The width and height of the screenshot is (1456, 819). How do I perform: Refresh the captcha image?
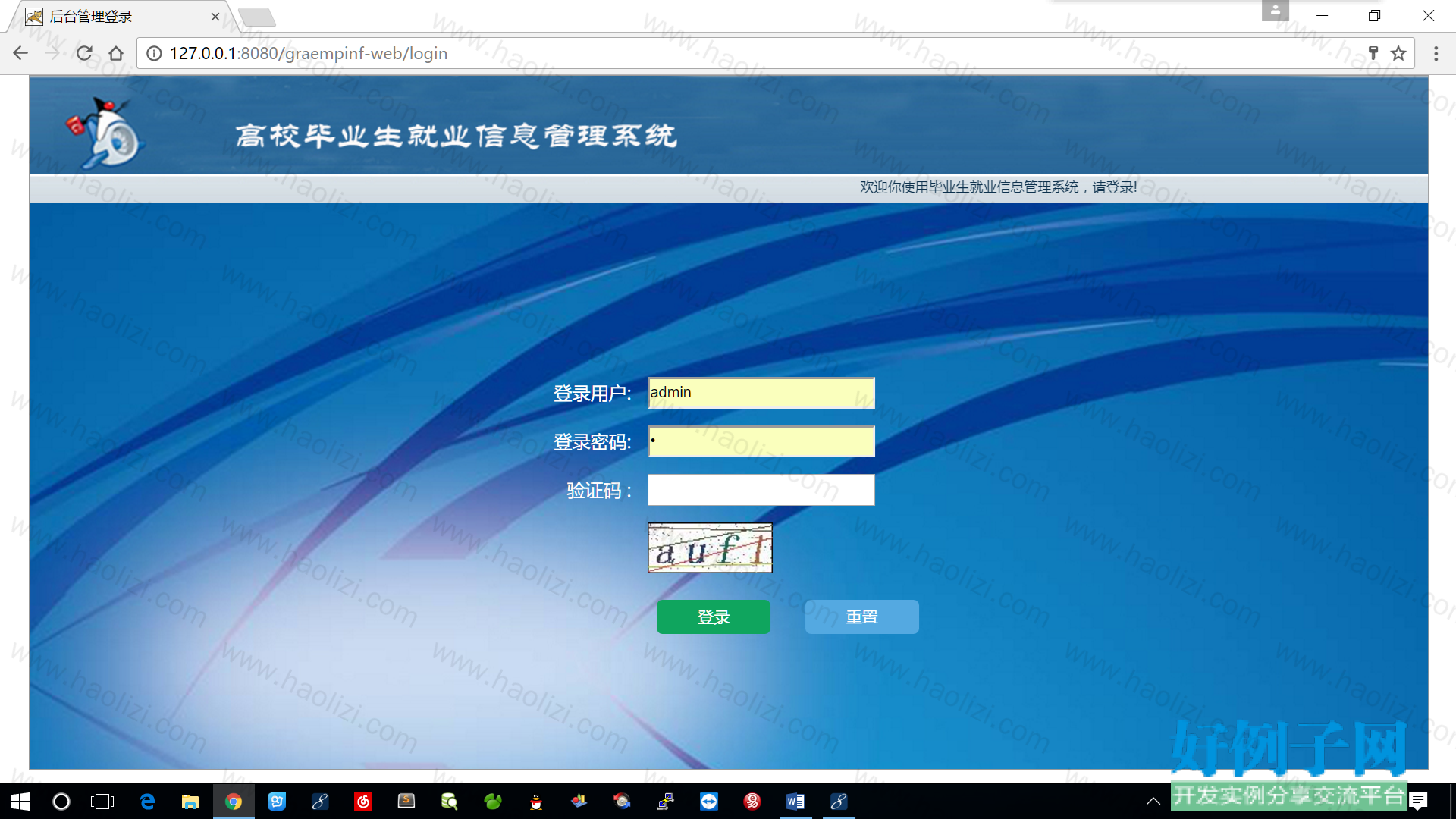point(710,548)
